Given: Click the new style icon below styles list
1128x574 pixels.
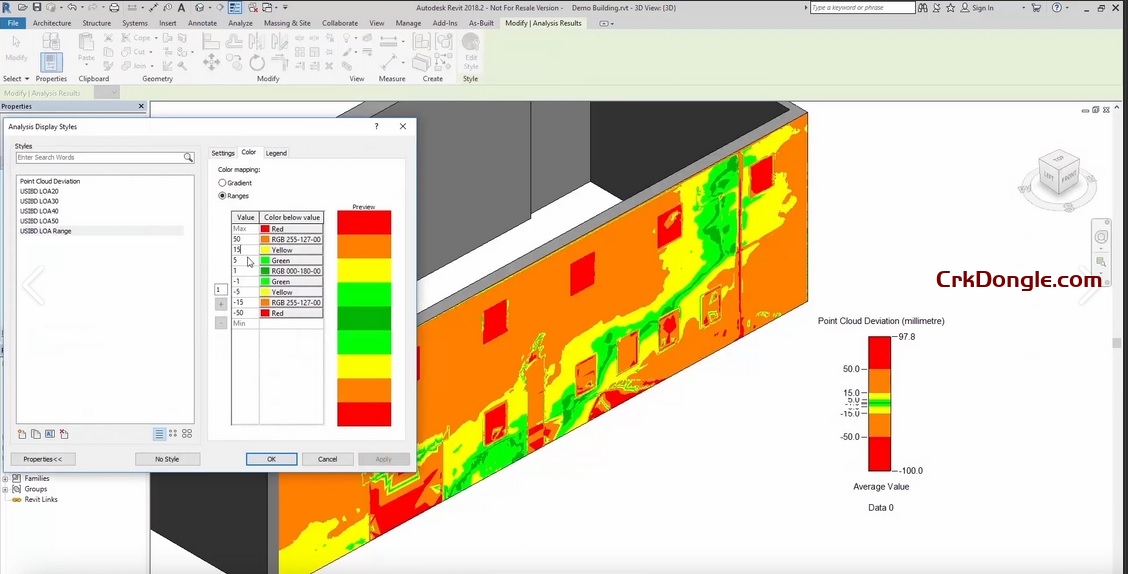Looking at the screenshot, I should (x=22, y=434).
